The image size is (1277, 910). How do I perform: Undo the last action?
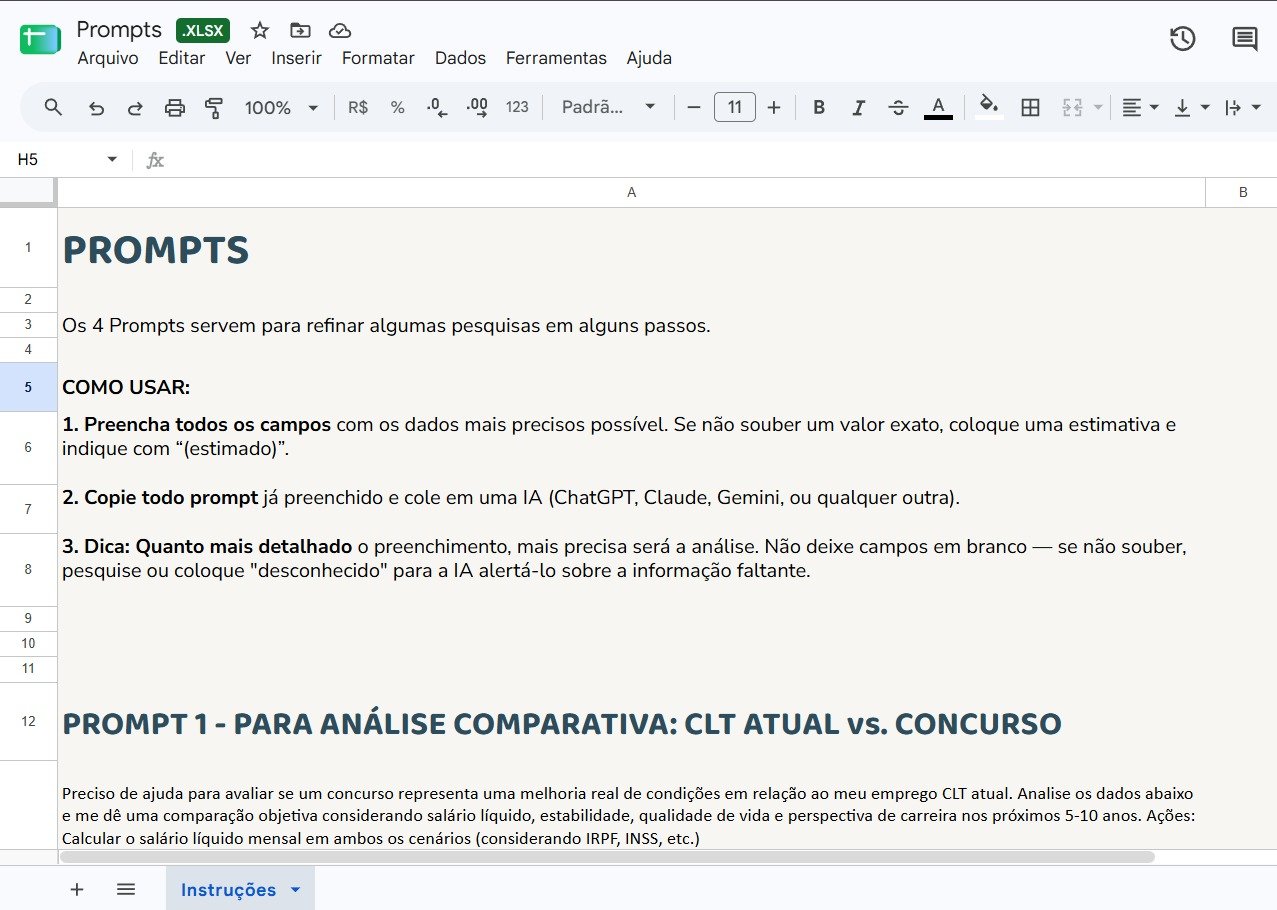(96, 107)
